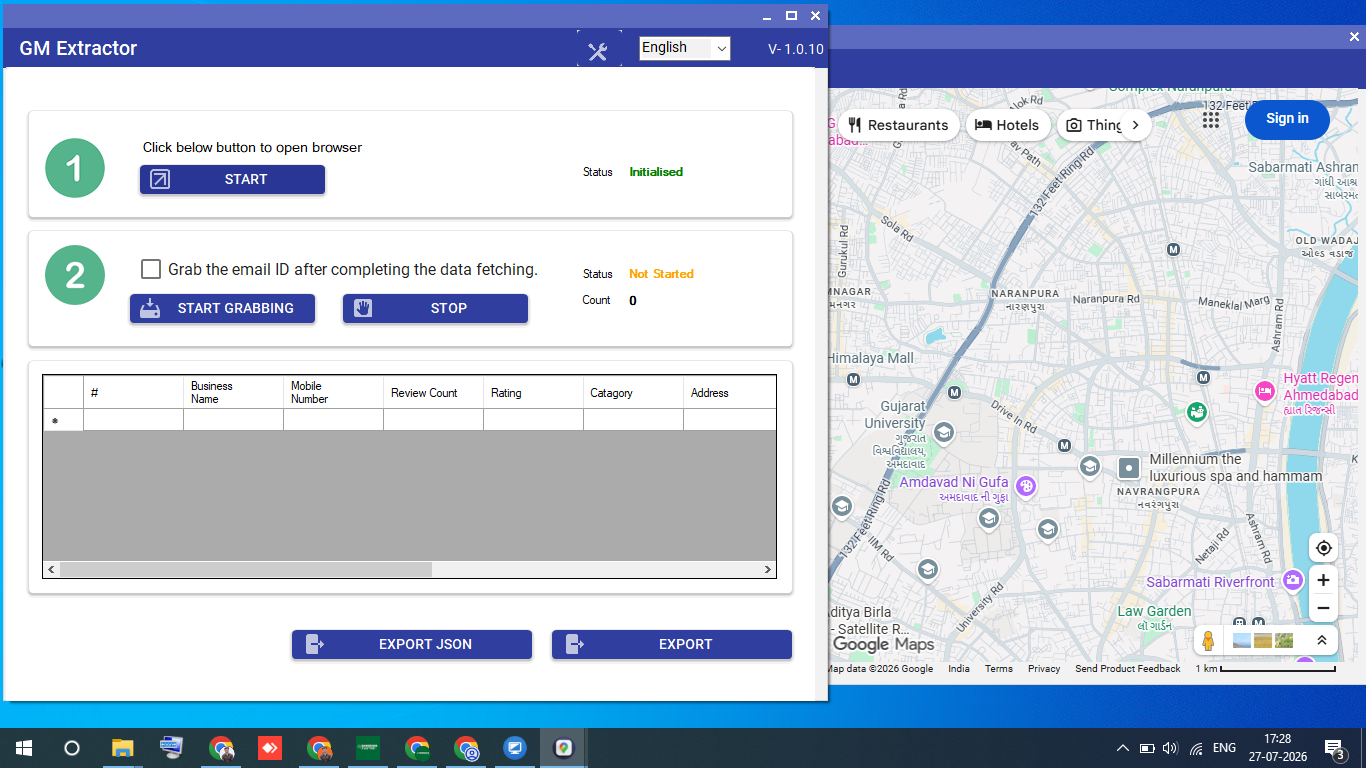
Task: Open the notification center icon
Action: (1334, 748)
